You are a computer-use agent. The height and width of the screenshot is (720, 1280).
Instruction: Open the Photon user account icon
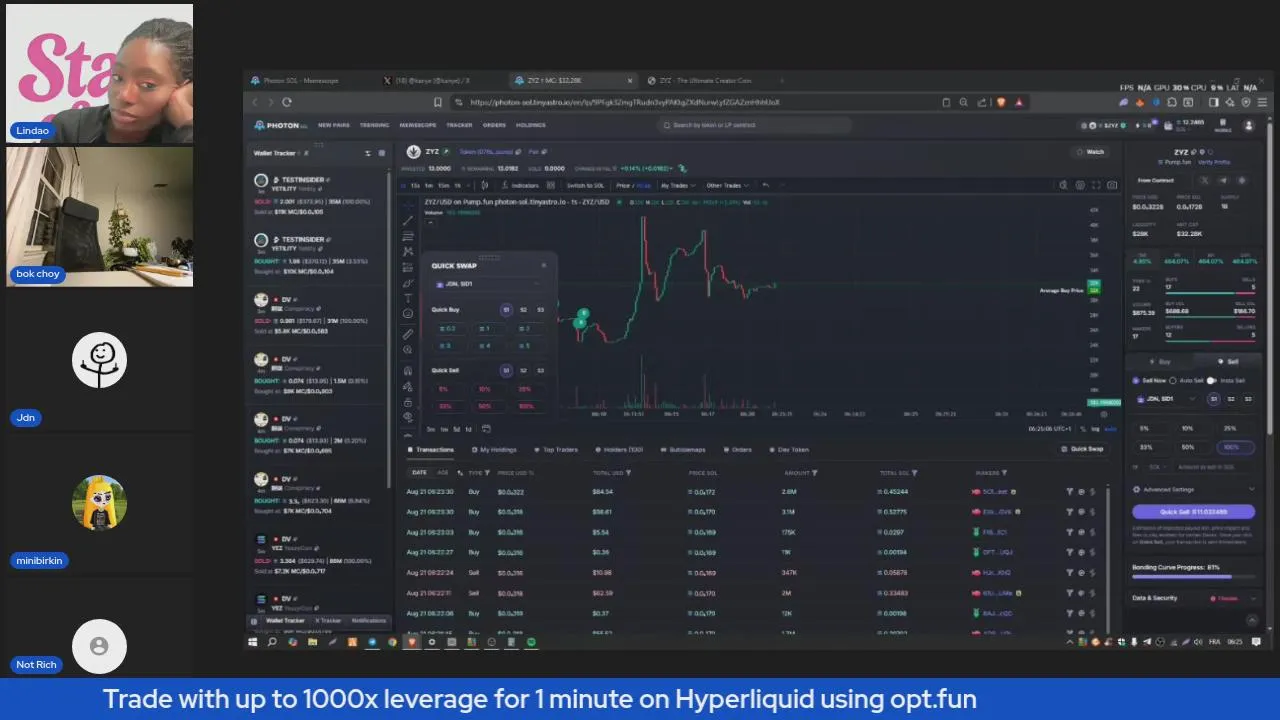click(x=1248, y=125)
